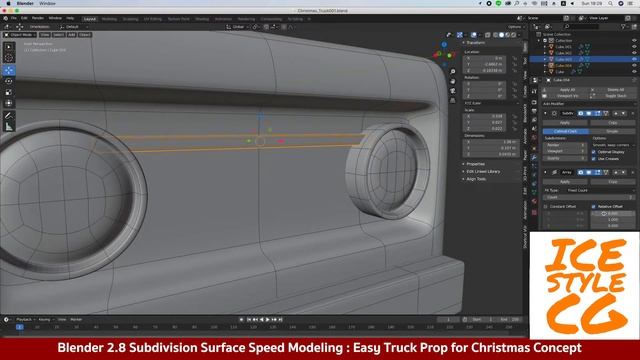Remove the Array modifier with X
The height and width of the screenshot is (360, 640).
(633, 173)
